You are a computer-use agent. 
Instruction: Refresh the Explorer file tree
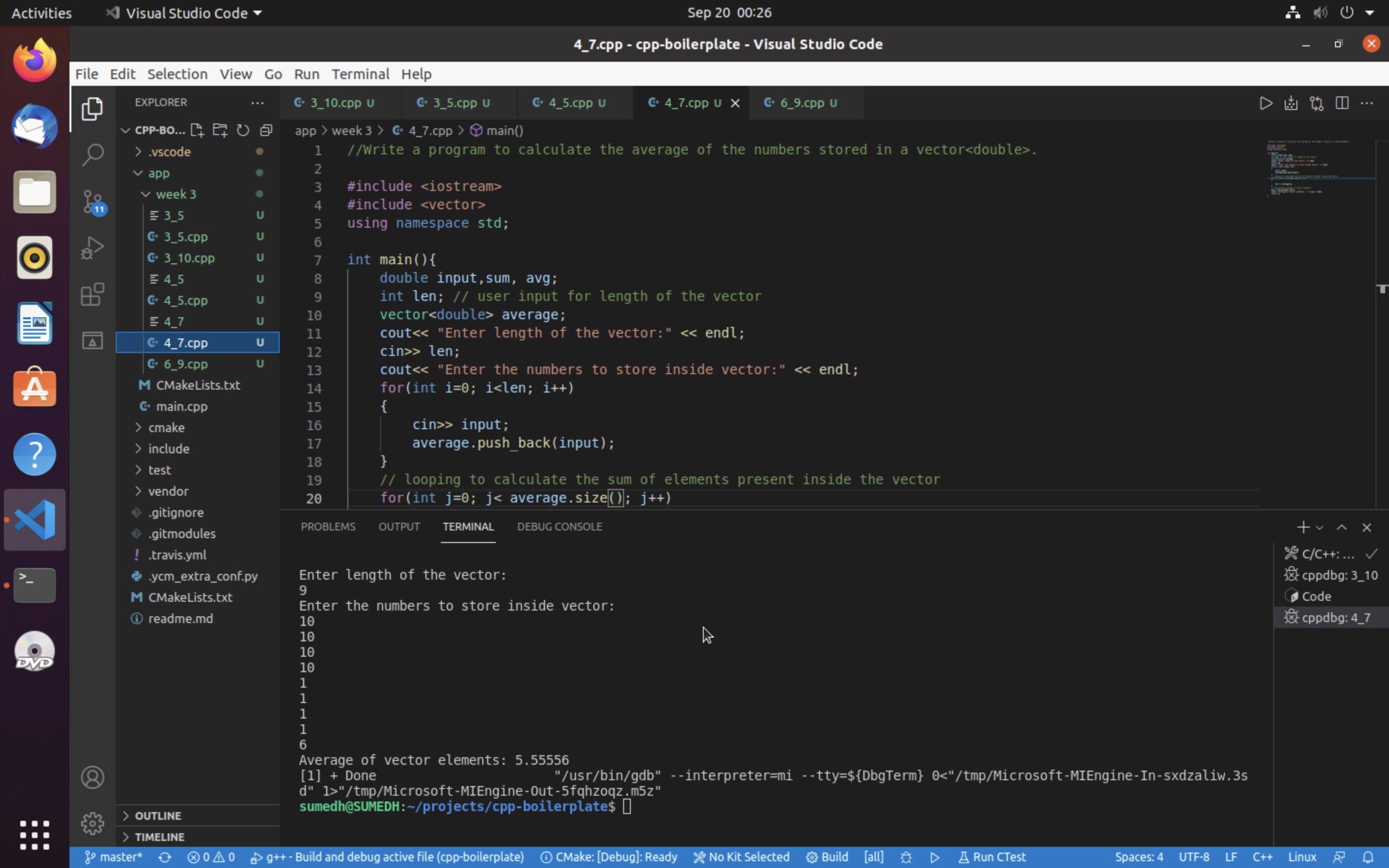point(243,130)
